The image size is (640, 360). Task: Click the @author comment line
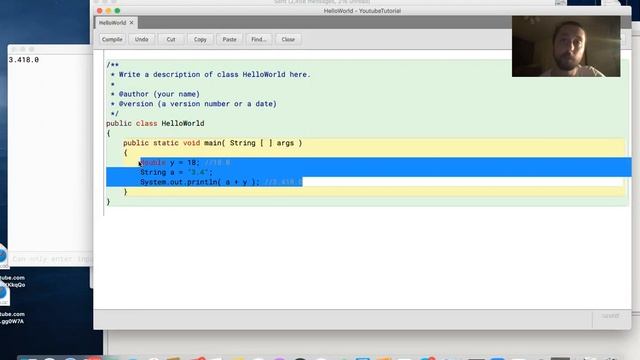[x=155, y=94]
